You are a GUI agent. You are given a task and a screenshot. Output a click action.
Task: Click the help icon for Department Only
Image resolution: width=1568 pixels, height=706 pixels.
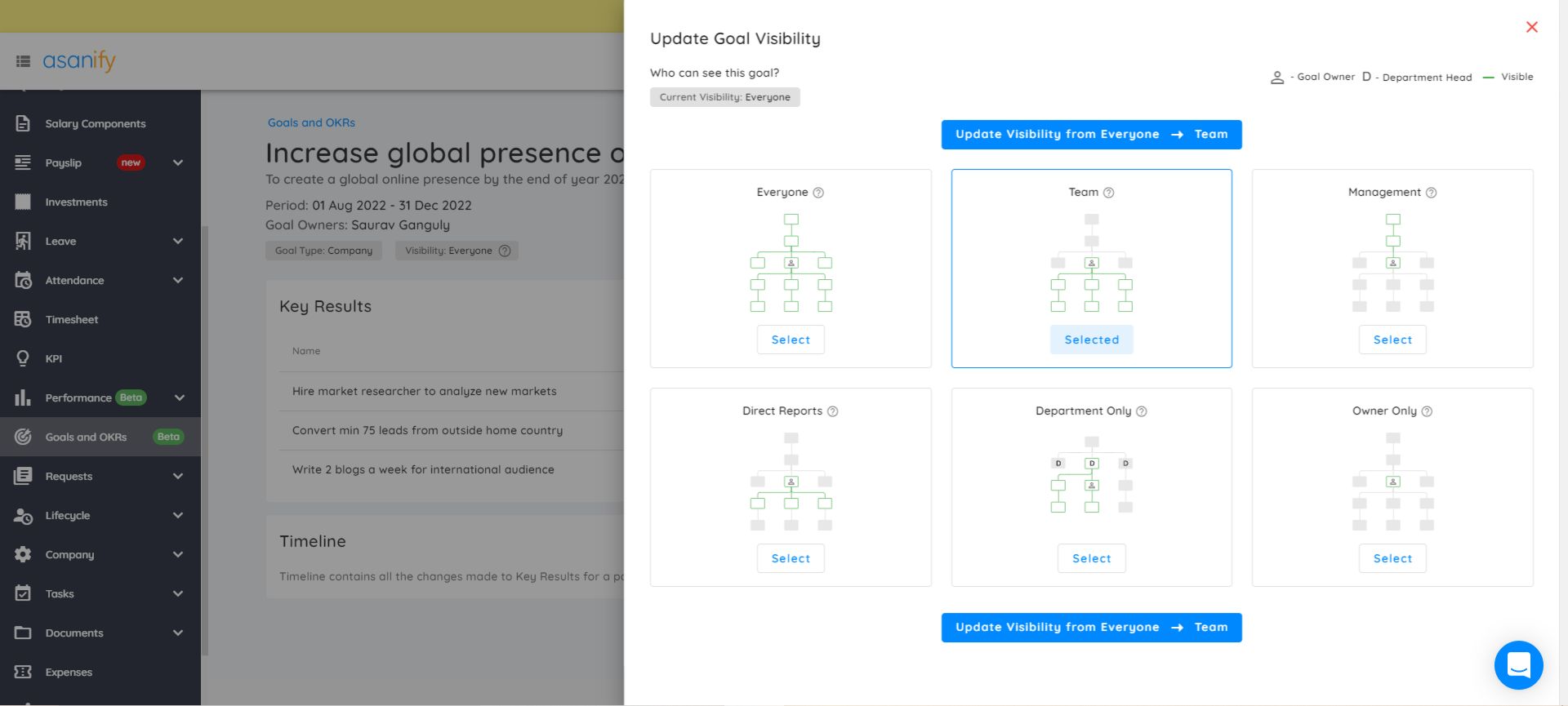coord(1142,411)
